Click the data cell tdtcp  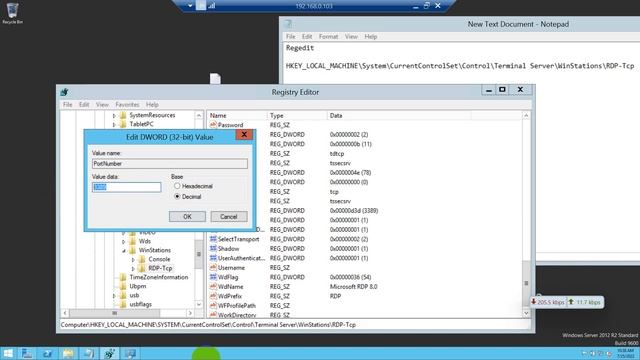[x=337, y=153]
